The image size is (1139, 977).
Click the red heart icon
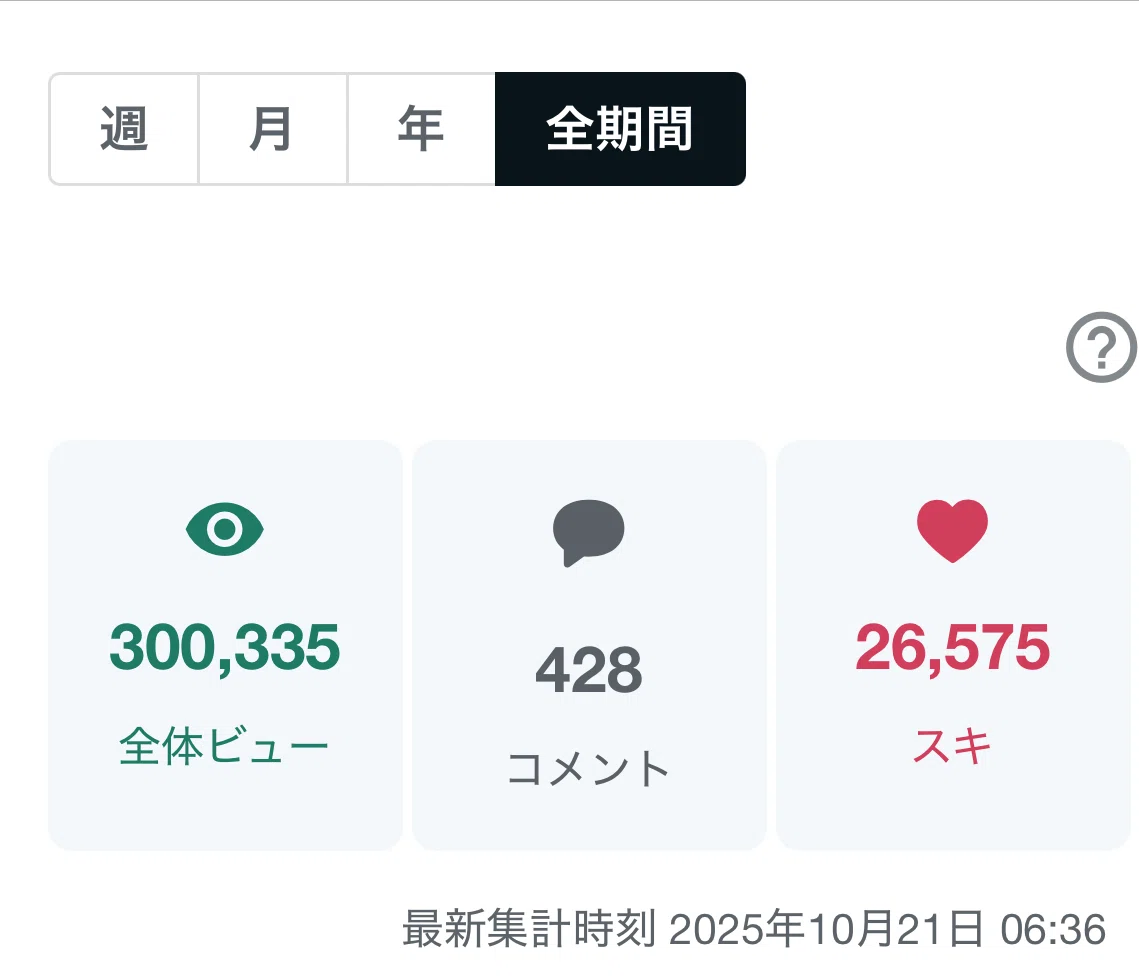952,531
